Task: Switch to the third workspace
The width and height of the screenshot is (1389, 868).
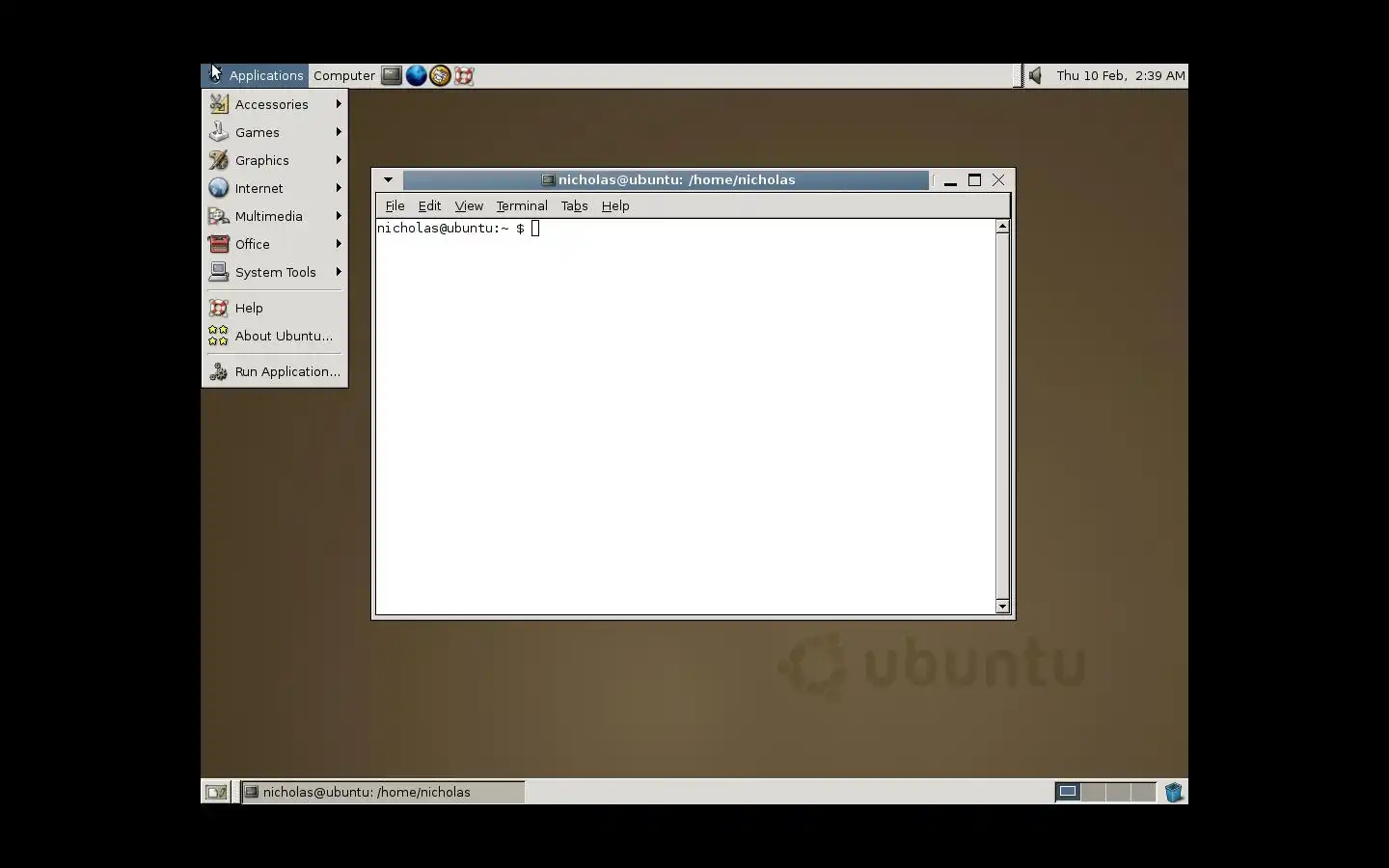Action: click(1118, 792)
